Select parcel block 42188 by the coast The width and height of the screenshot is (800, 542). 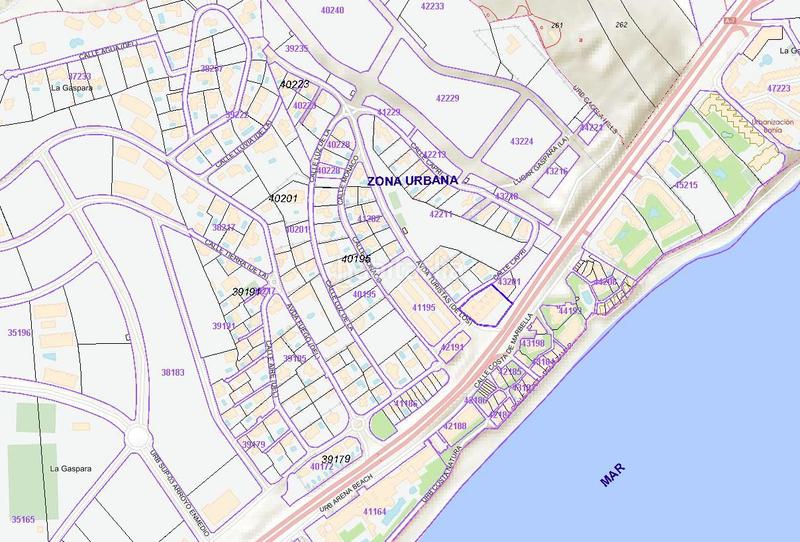455,427
